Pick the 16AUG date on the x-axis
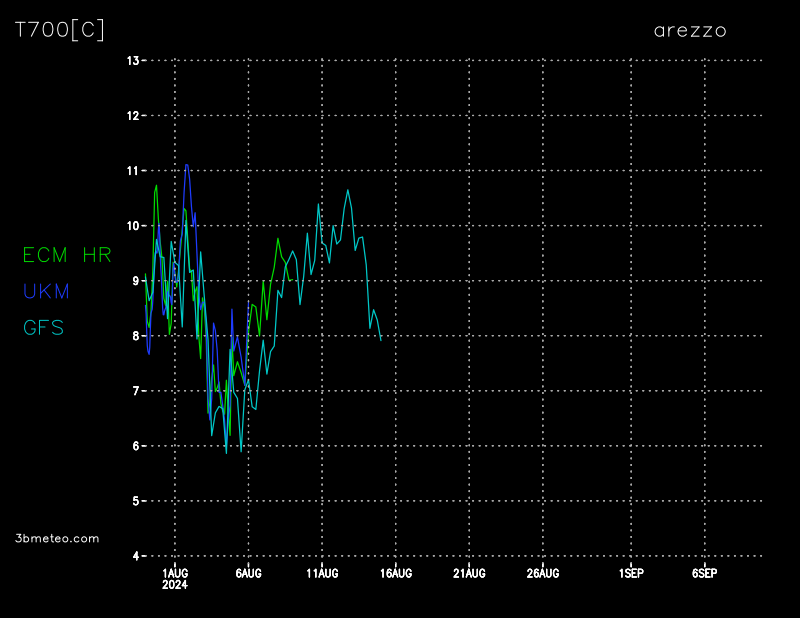Image resolution: width=800 pixels, height=618 pixels. click(x=395, y=573)
